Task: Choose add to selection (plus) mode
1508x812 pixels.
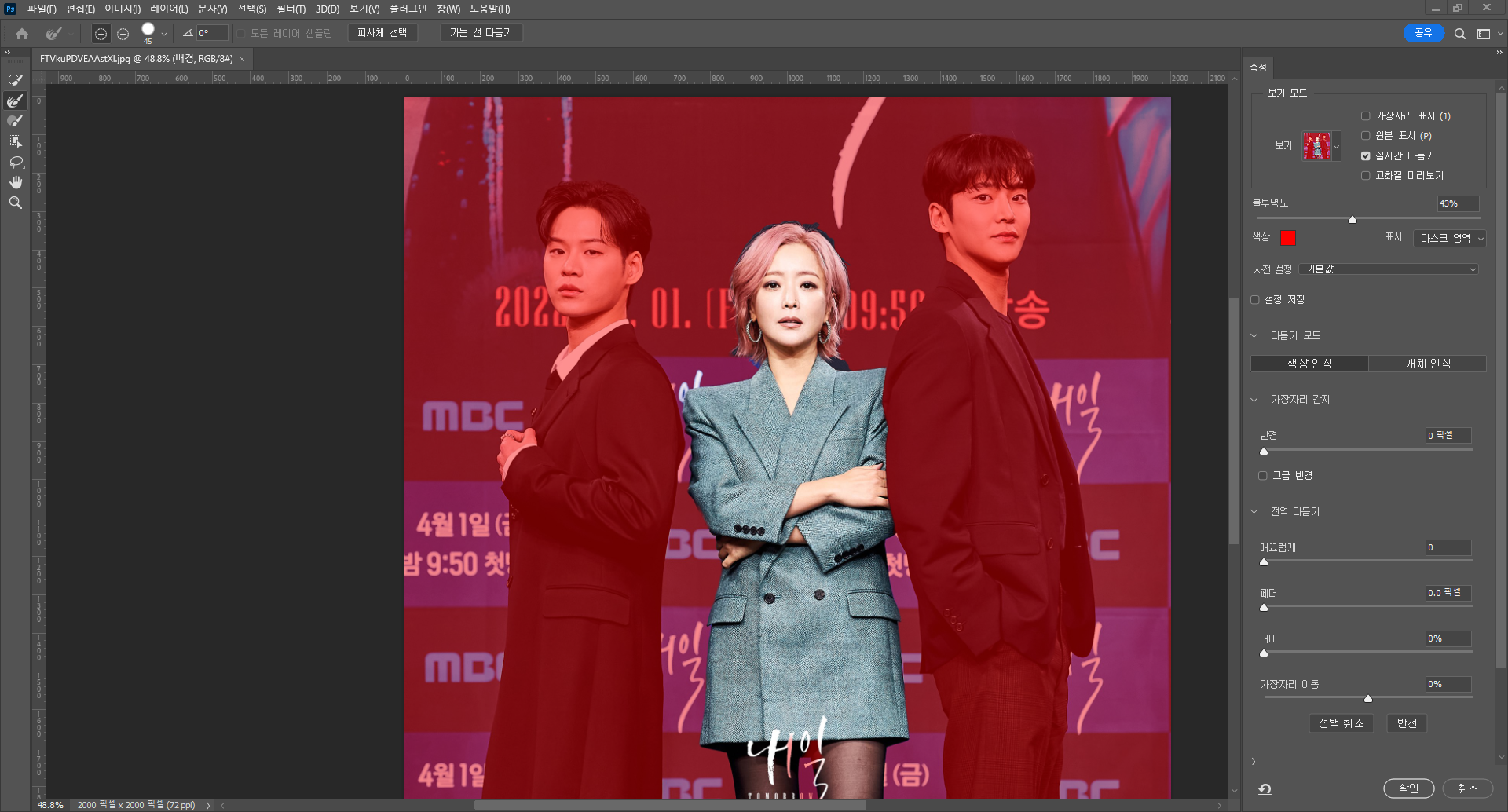Action: [101, 34]
